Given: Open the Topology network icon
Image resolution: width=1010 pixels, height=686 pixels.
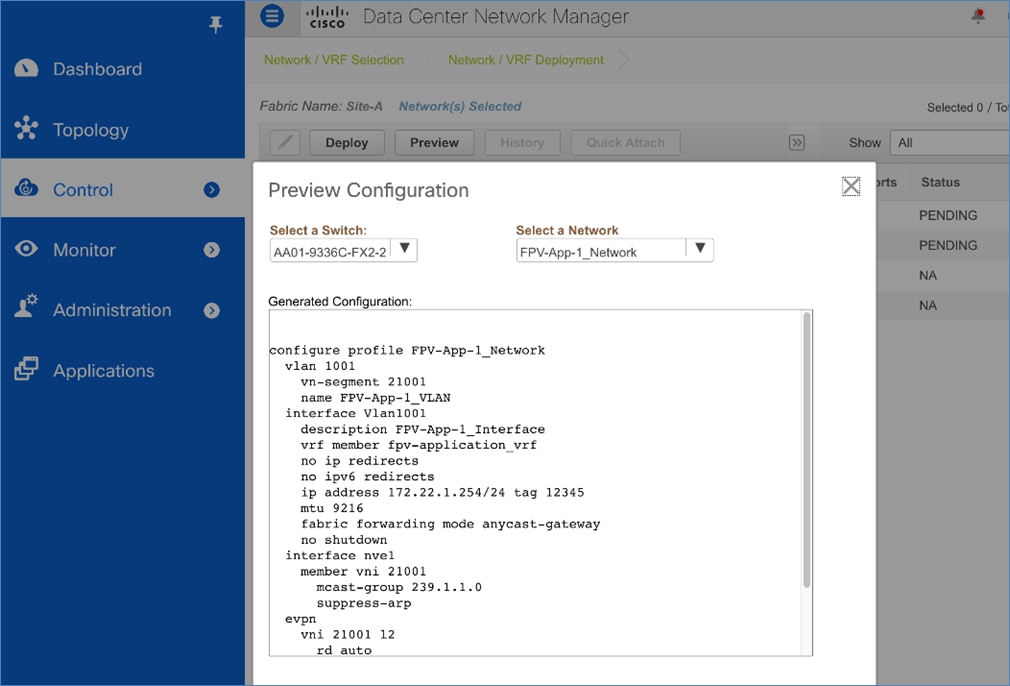Looking at the screenshot, I should (x=26, y=129).
